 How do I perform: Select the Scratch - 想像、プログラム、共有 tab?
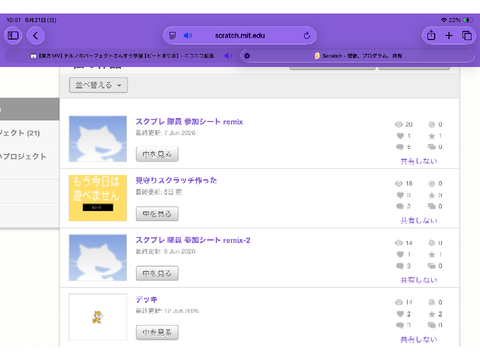point(358,56)
